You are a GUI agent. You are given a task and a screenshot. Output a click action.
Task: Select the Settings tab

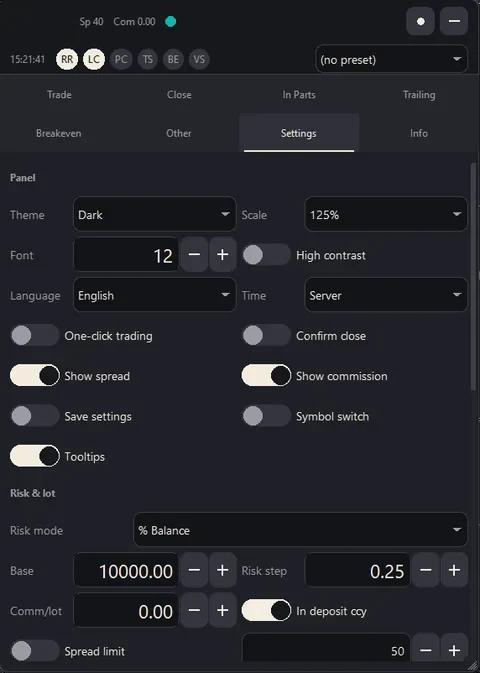(299, 133)
